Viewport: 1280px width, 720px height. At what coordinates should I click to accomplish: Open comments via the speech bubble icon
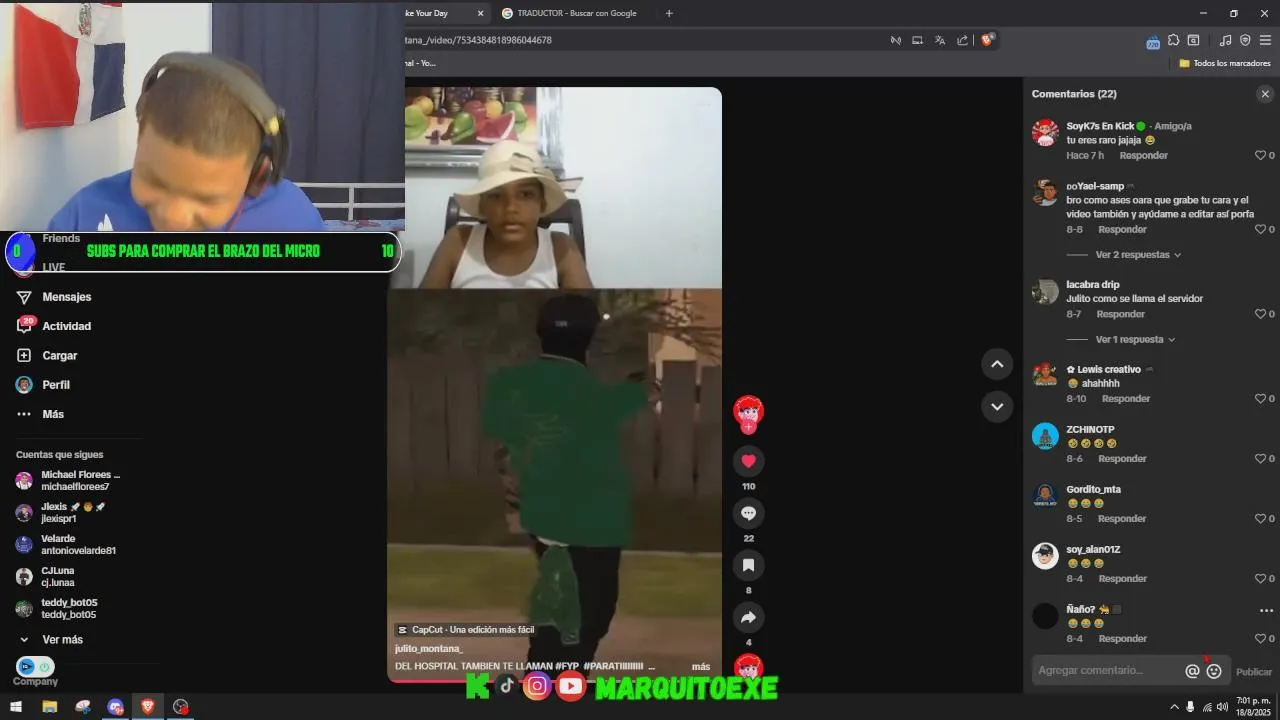(748, 513)
